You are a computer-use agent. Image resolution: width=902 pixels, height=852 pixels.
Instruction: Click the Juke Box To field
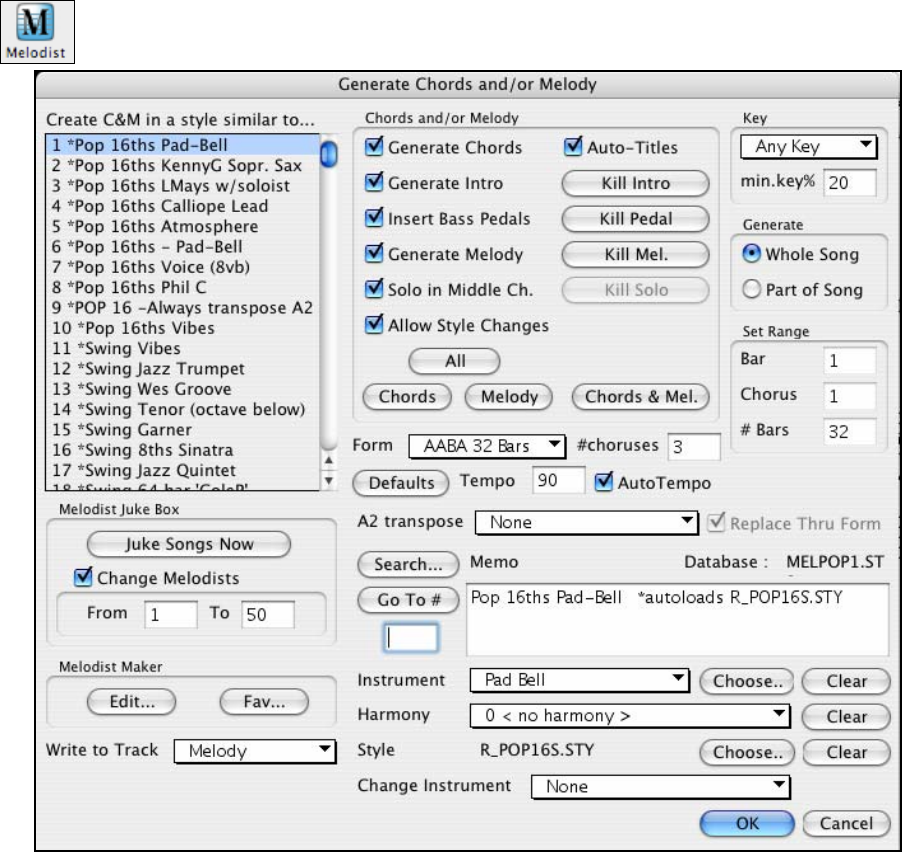(267, 614)
